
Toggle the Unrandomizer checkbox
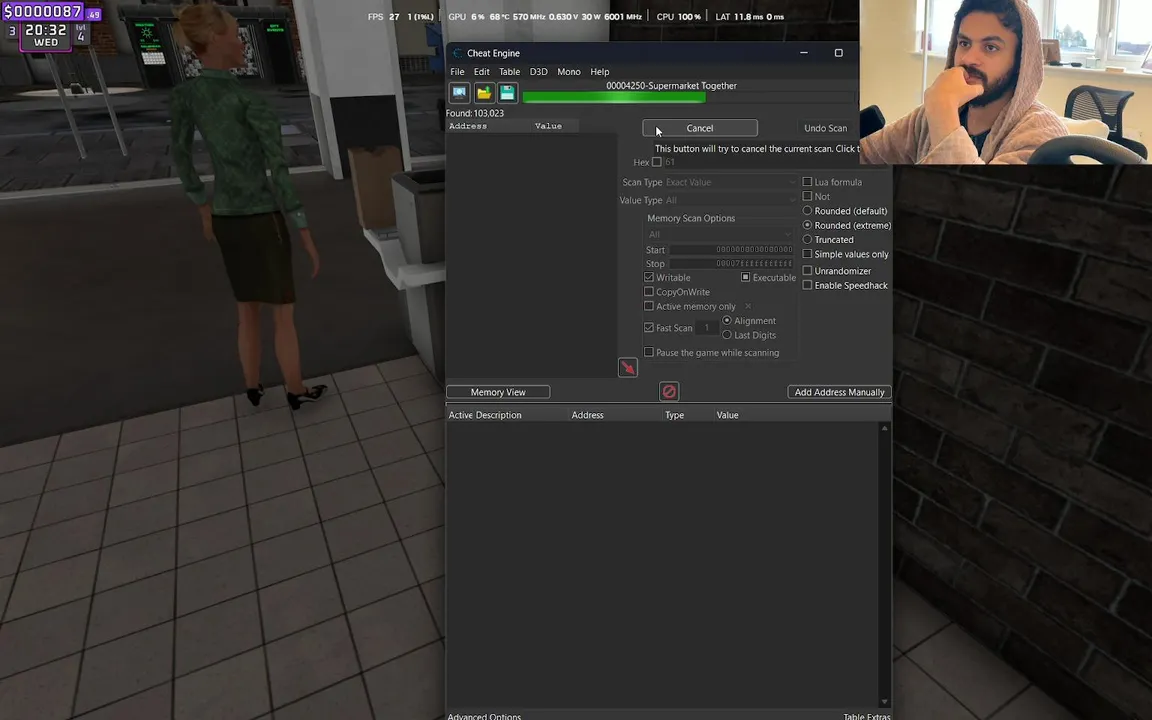click(807, 270)
